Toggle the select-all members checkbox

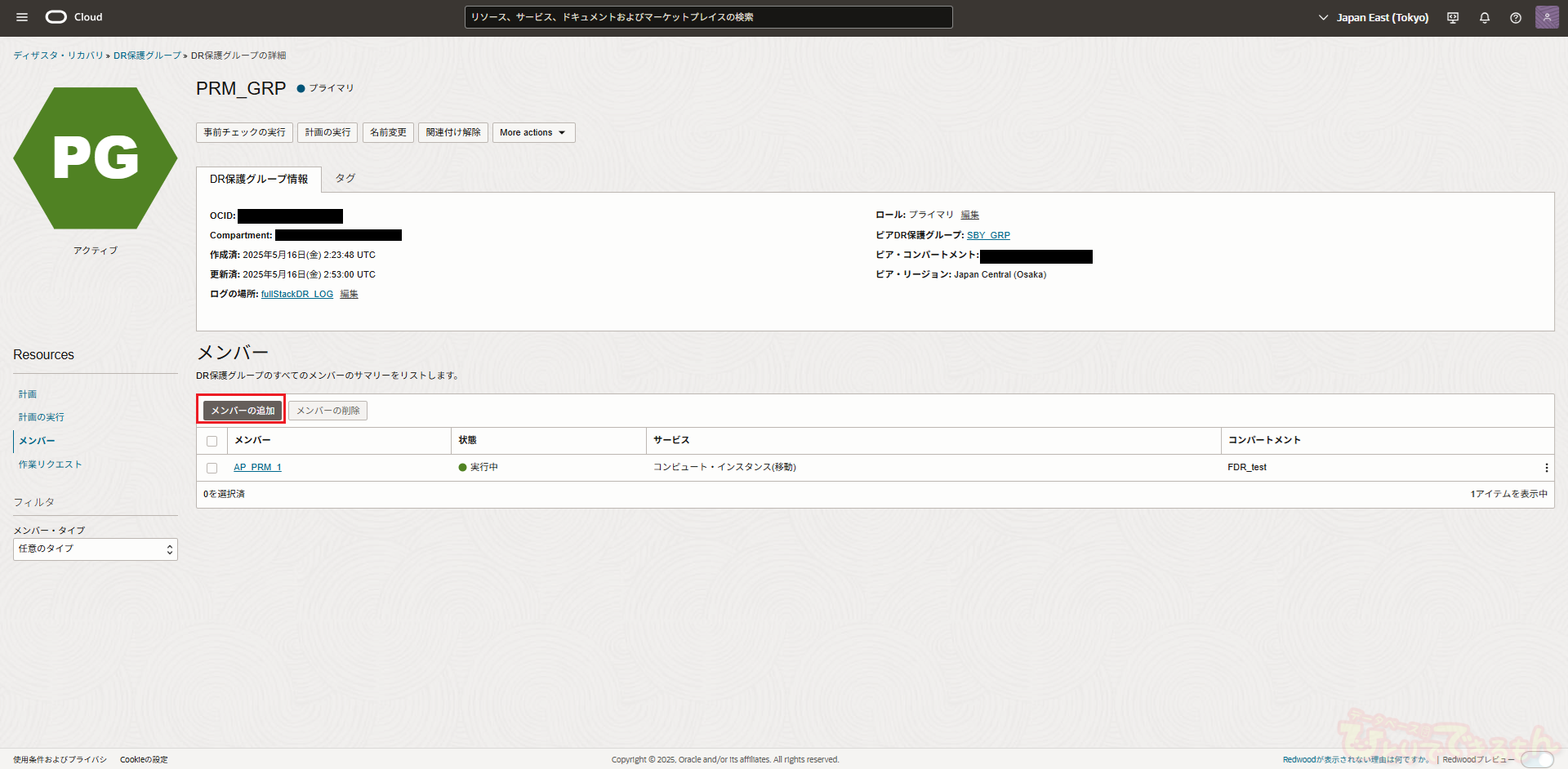(212, 441)
